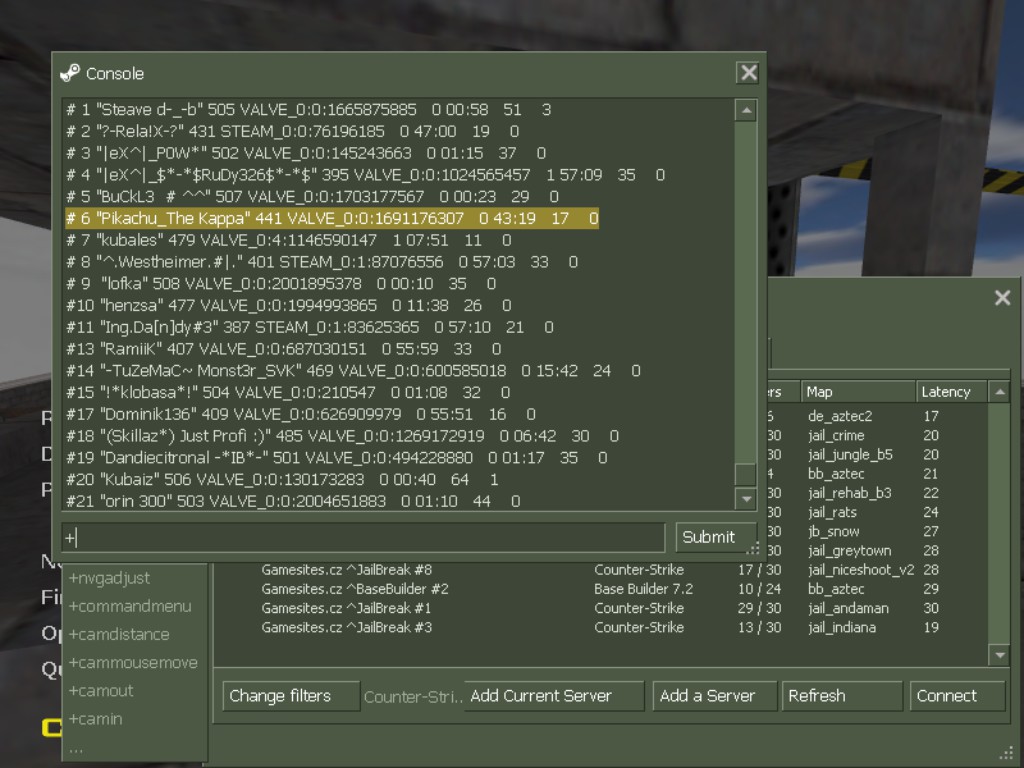Click the "Ing.Da[n]dy#3" player line
Screen dimensions: 1024x768
point(310,327)
